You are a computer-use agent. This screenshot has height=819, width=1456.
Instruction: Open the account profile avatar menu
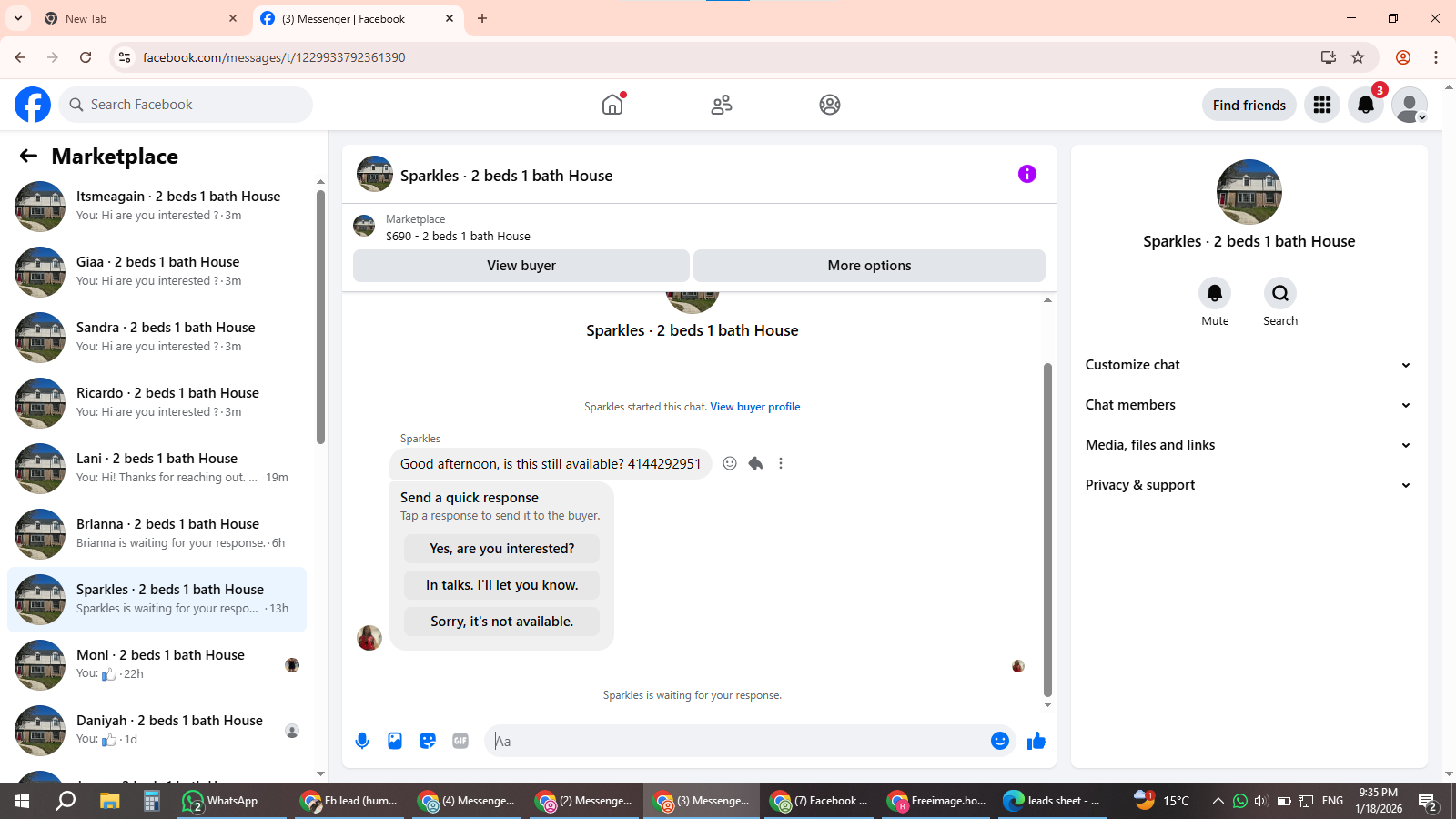[x=1410, y=105]
